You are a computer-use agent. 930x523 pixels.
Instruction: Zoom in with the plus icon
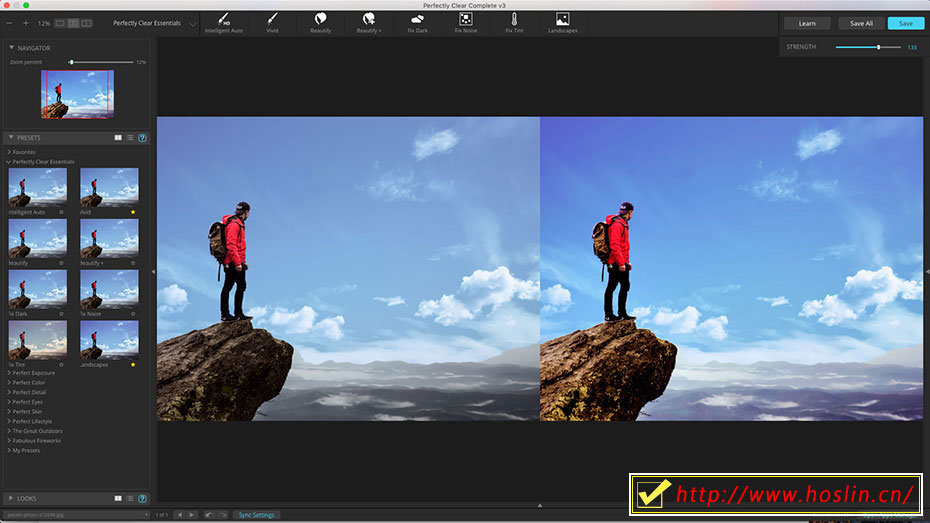[x=26, y=23]
